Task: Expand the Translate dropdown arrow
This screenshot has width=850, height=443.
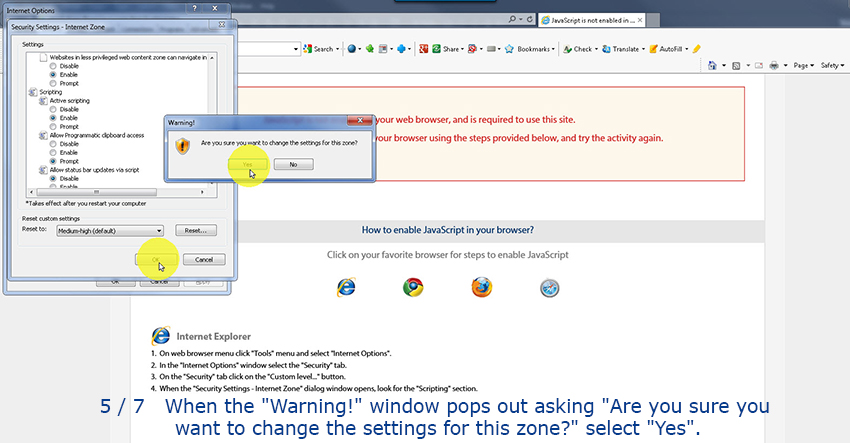Action: pyautogui.click(x=643, y=49)
